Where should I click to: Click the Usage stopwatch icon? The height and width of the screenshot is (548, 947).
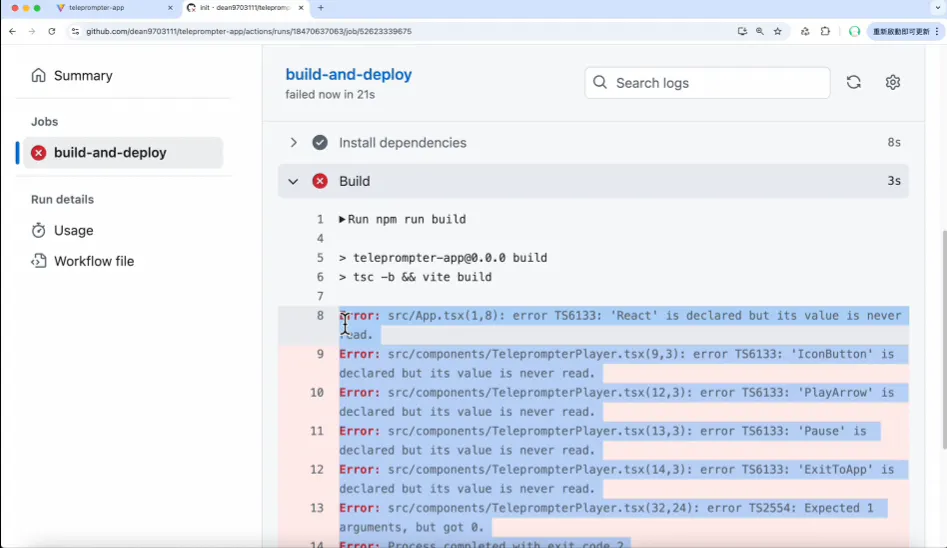39,230
